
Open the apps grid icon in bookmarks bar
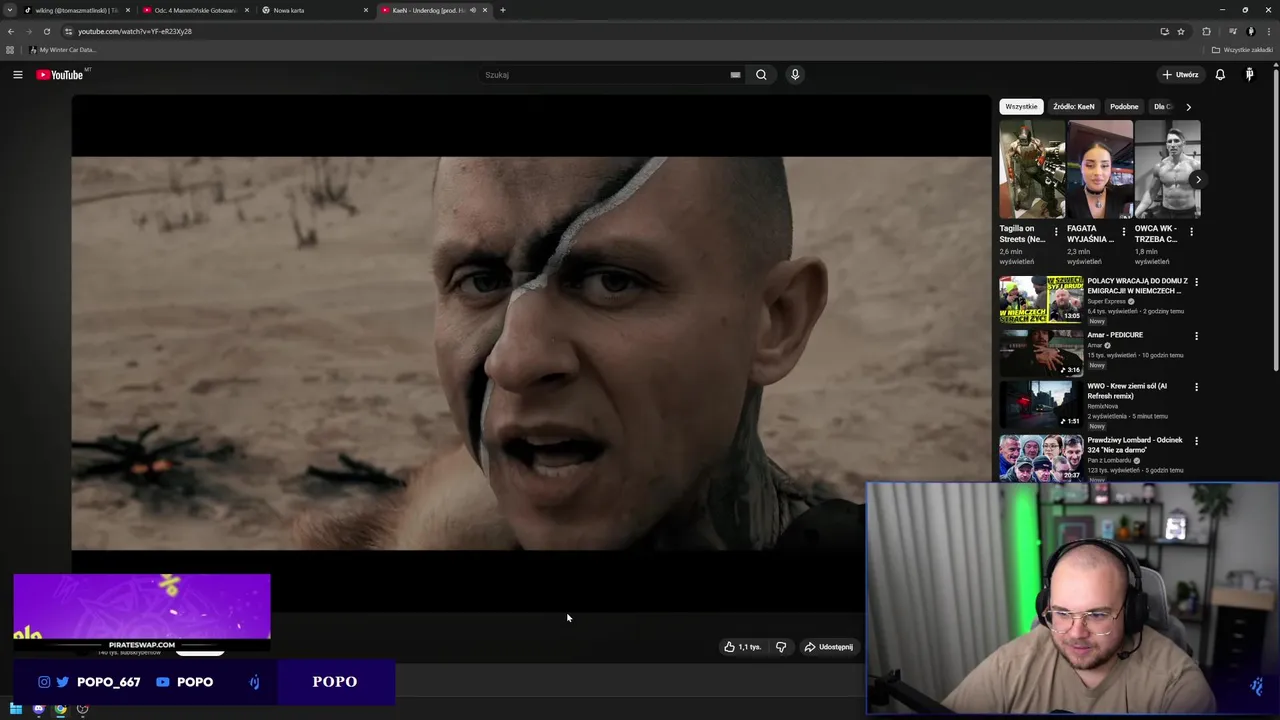click(x=10, y=50)
